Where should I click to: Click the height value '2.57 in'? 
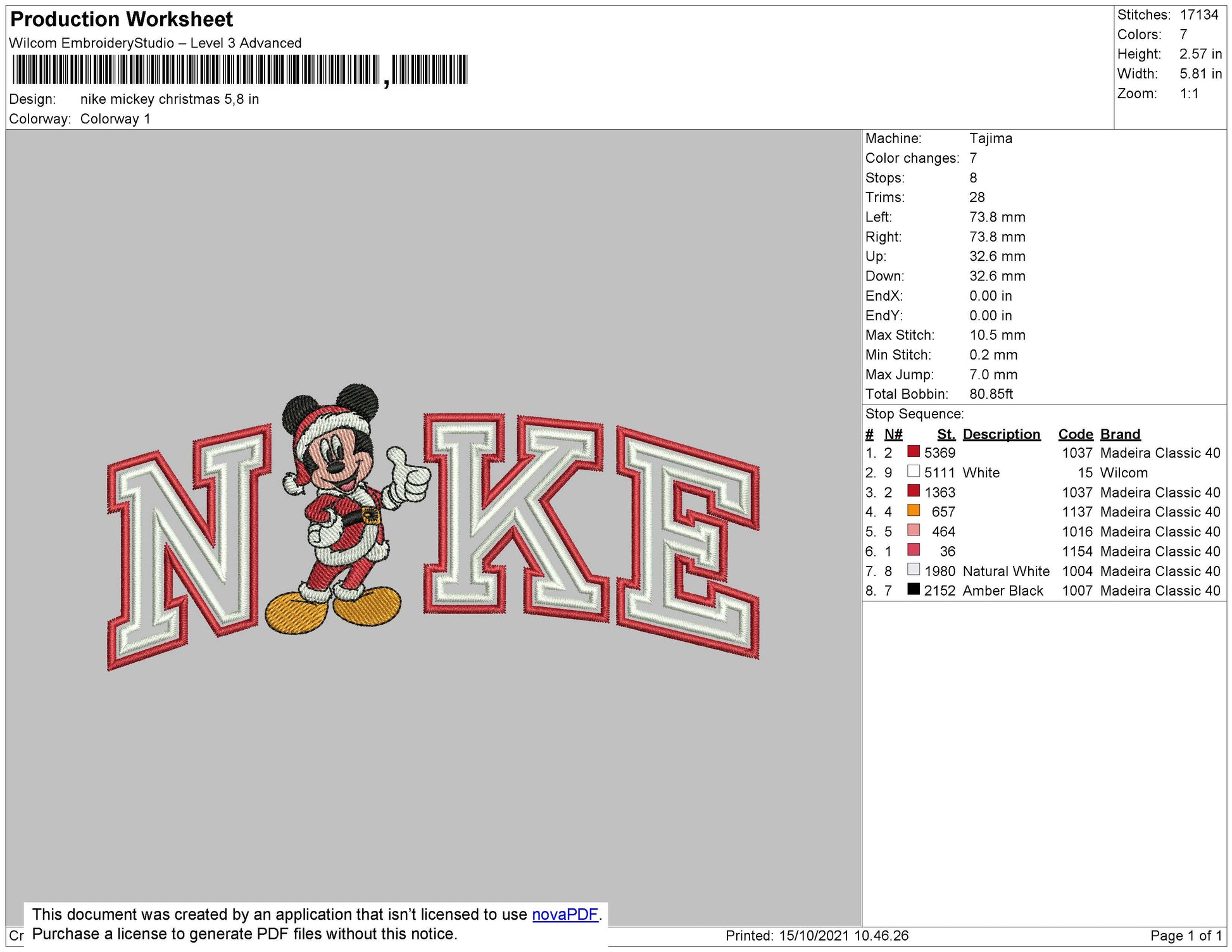pos(1200,54)
